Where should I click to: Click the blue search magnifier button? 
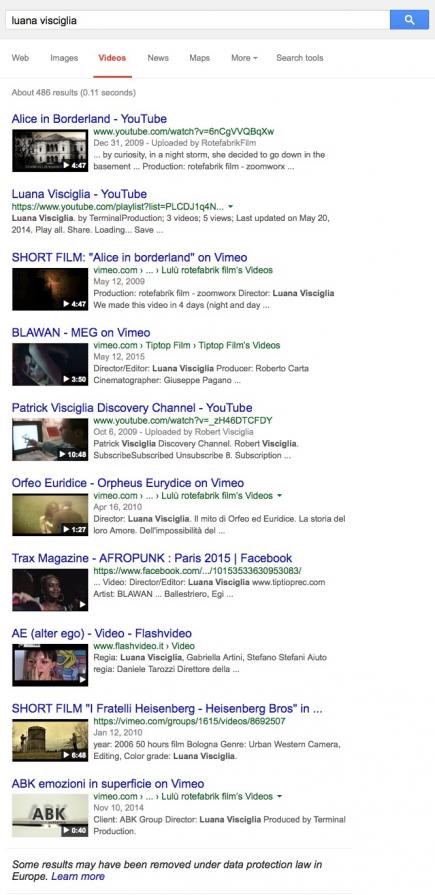(409, 19)
